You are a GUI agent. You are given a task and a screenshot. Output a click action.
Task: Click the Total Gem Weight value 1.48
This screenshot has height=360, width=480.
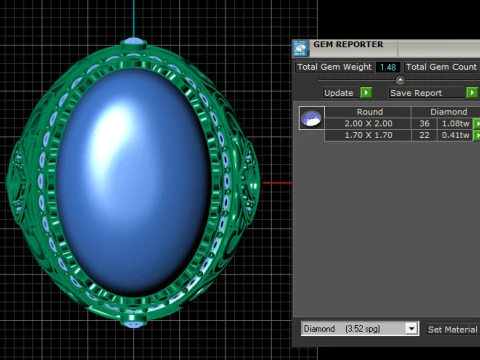[388, 67]
